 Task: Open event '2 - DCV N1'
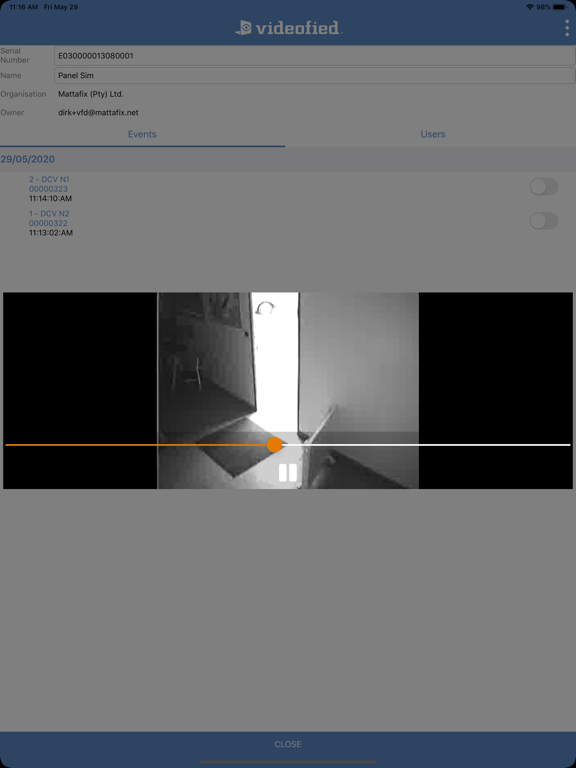point(49,179)
